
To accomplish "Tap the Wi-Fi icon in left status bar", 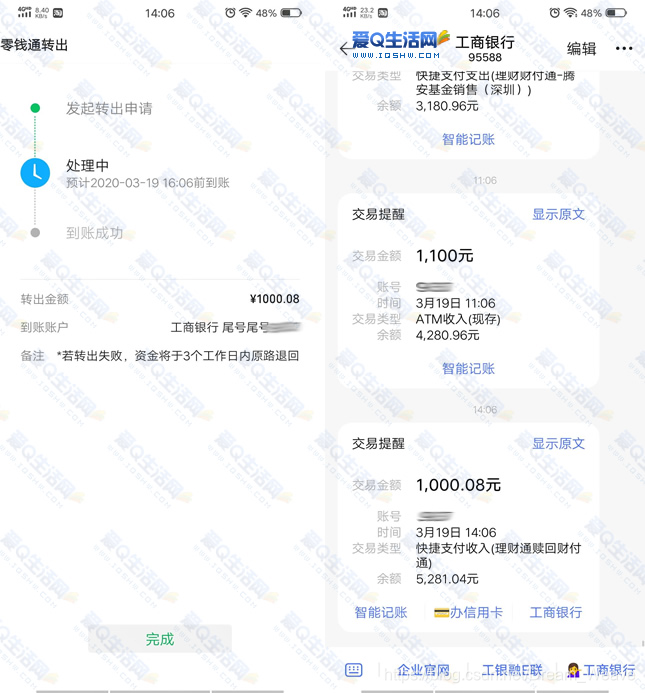I will point(245,13).
